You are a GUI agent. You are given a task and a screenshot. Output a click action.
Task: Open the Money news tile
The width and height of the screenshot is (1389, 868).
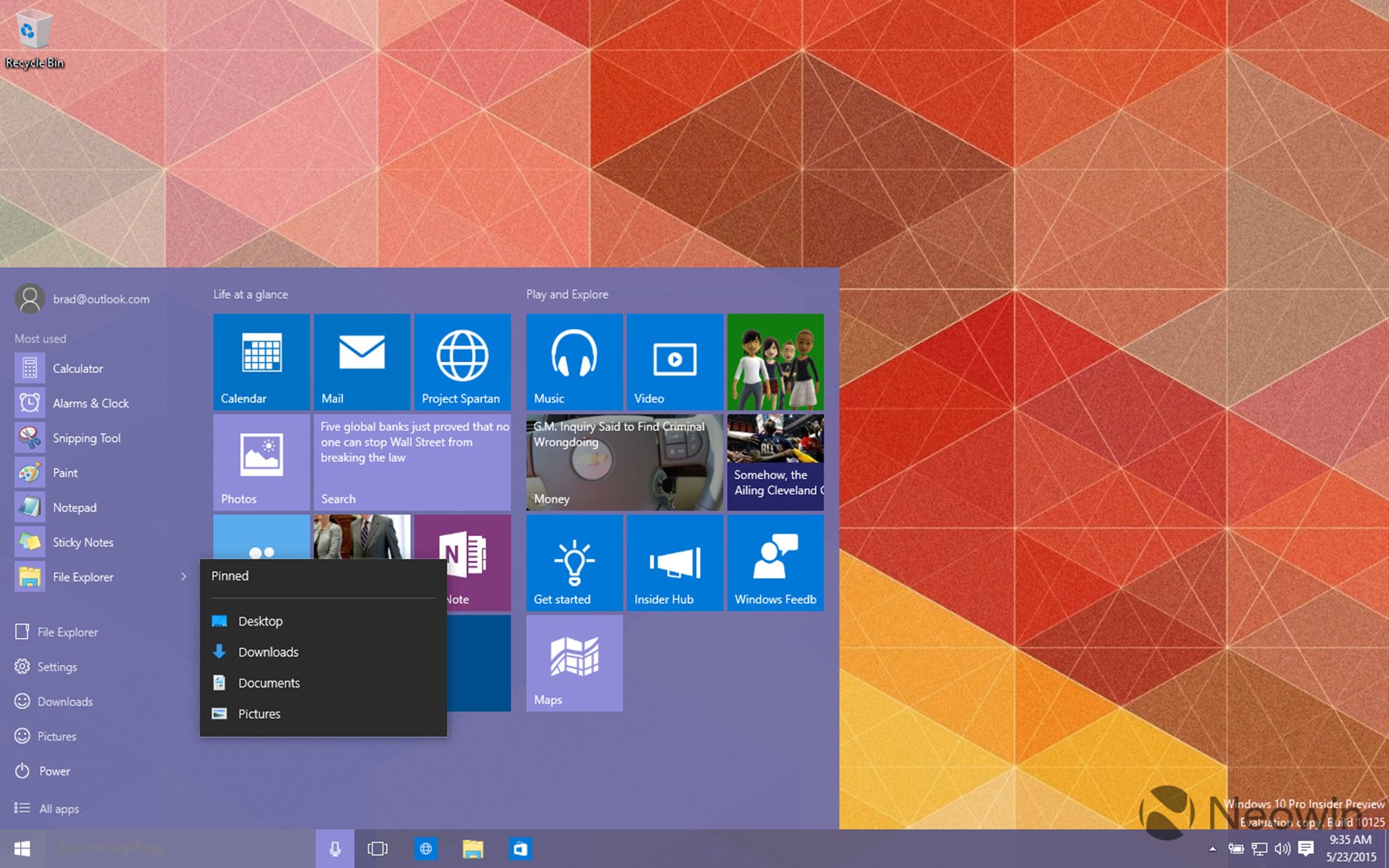click(624, 463)
